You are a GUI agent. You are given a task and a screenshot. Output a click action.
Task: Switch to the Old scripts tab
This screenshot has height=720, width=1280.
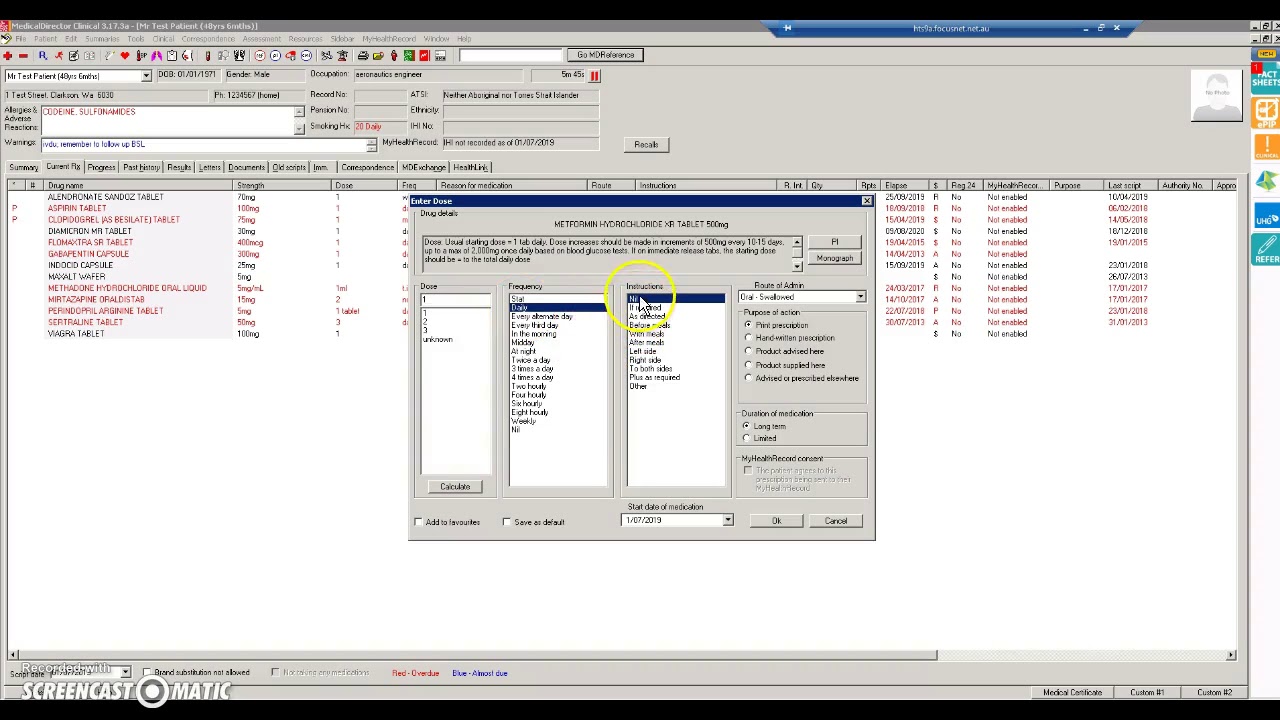[289, 167]
